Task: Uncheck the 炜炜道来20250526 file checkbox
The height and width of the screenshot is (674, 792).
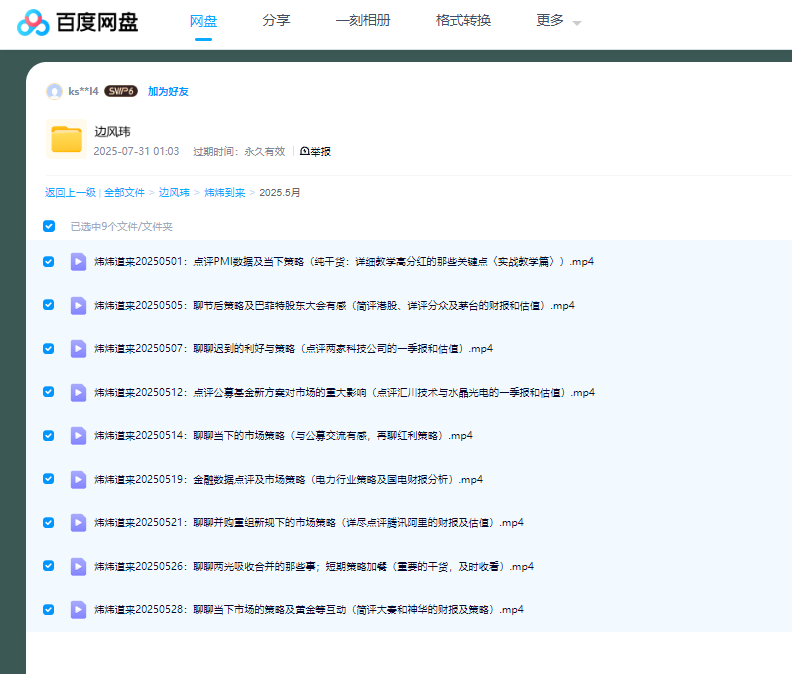Action: click(49, 566)
